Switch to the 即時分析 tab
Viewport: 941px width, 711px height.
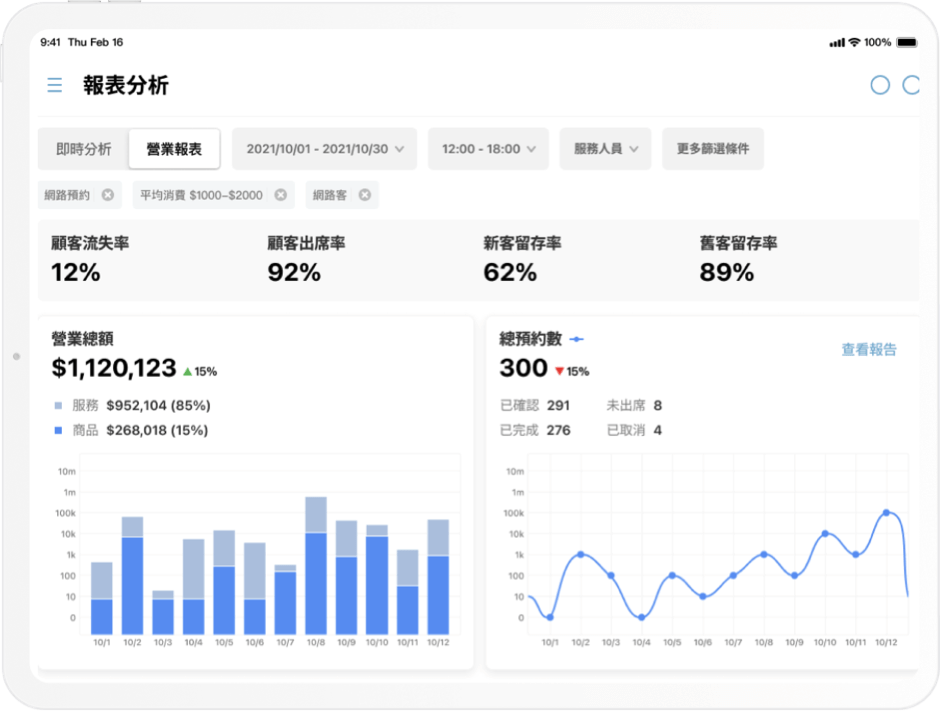pos(84,149)
